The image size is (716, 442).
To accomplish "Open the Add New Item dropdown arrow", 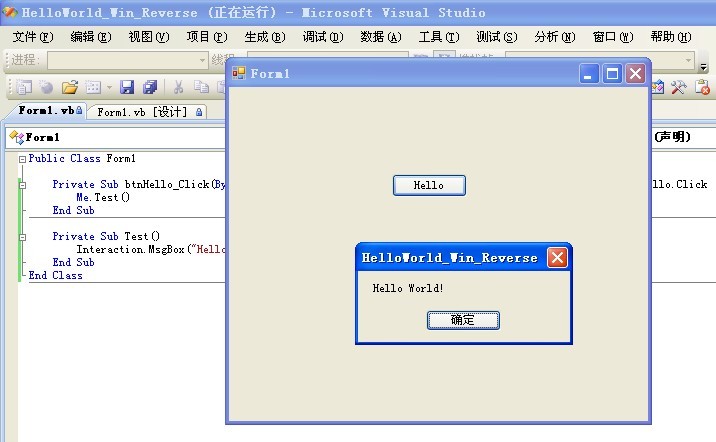I will click(x=109, y=87).
